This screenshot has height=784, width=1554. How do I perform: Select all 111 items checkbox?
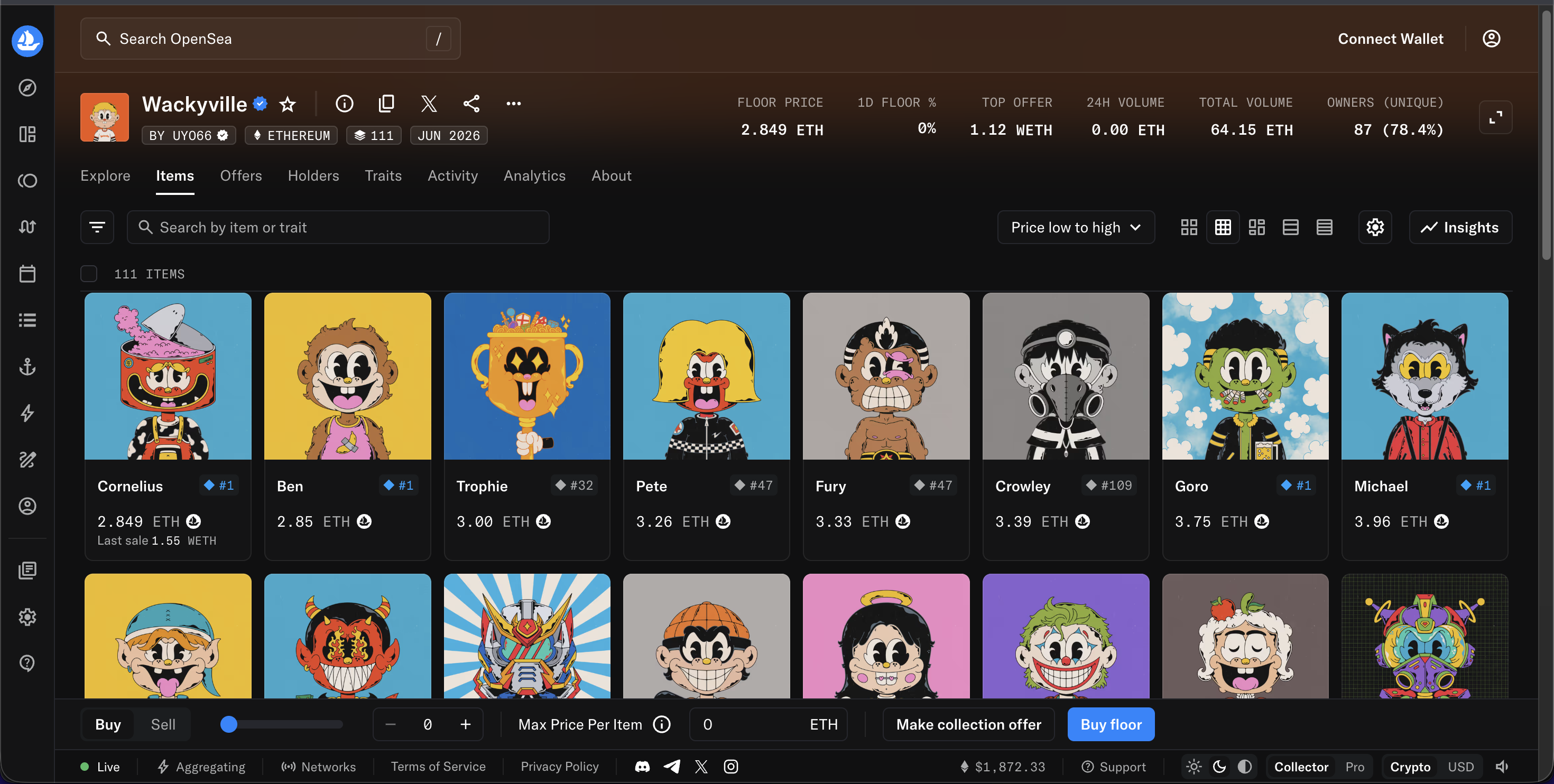(x=89, y=274)
